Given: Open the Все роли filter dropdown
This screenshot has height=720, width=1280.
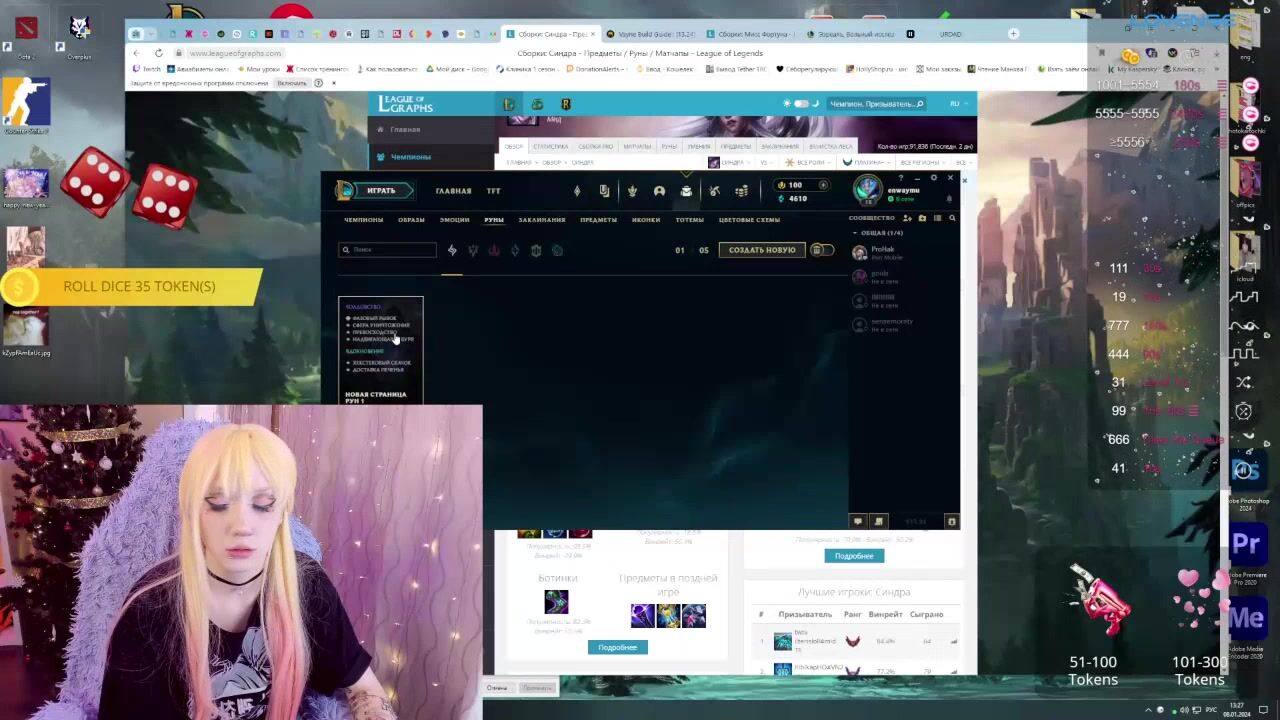Looking at the screenshot, I should click(808, 162).
